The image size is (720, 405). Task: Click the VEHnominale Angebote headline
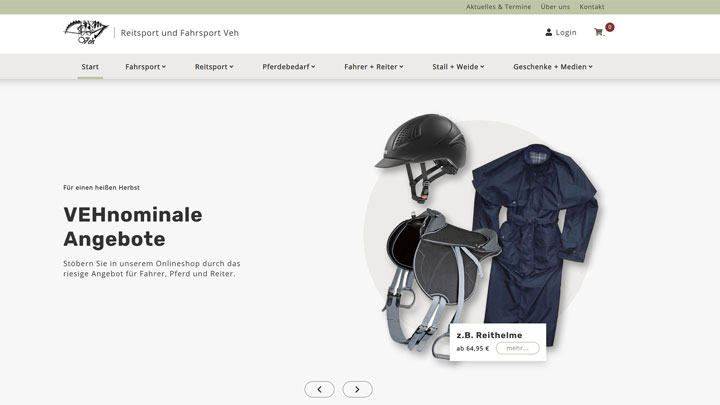coord(133,227)
